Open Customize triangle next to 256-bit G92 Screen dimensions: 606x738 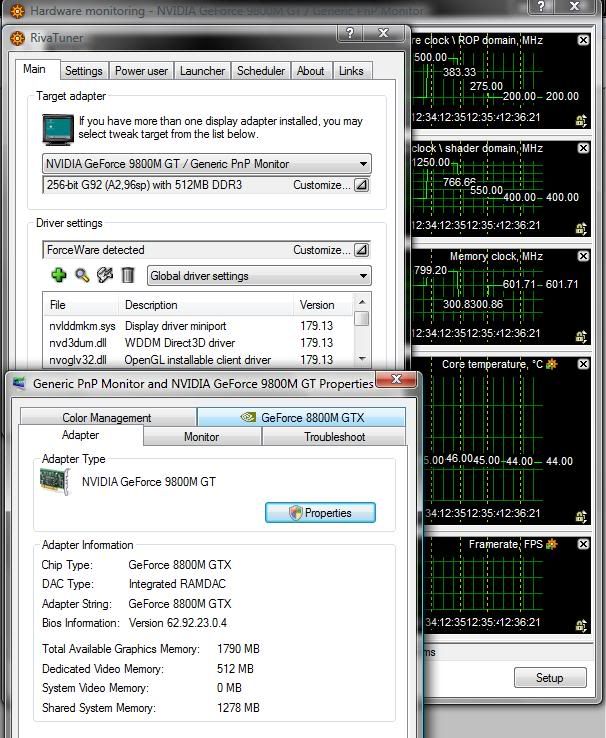click(361, 185)
